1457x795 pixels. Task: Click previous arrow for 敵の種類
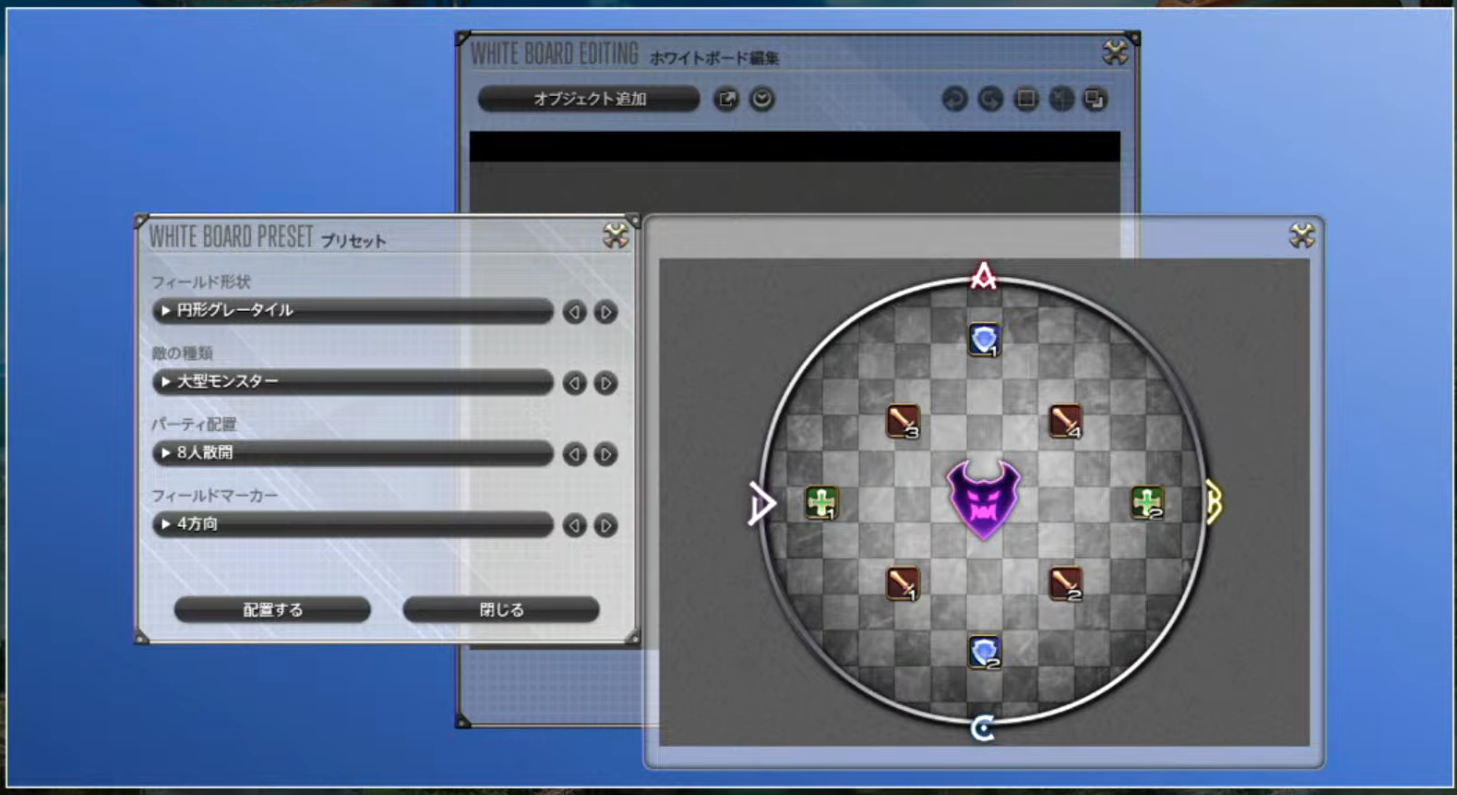click(x=574, y=383)
